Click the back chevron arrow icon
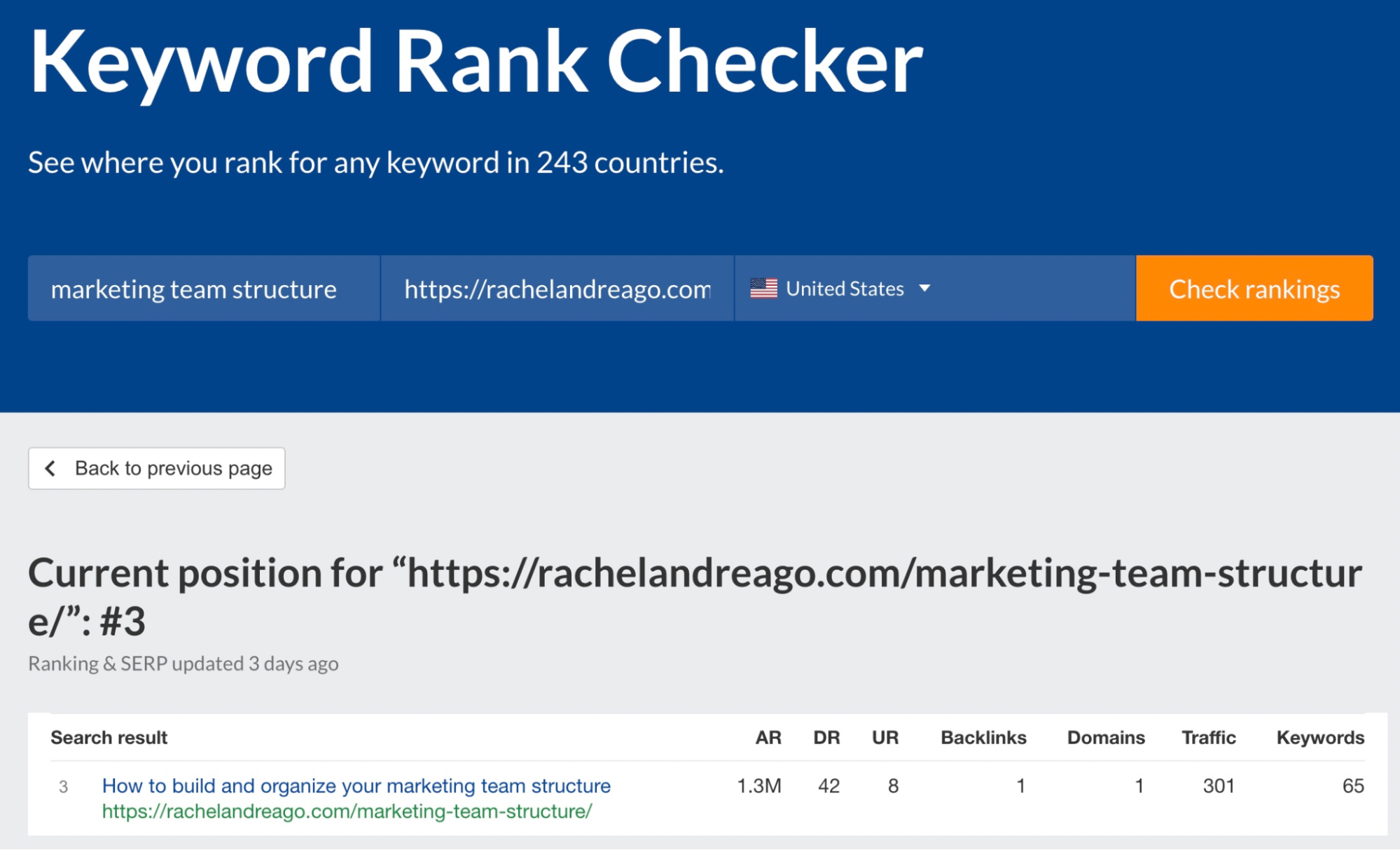This screenshot has height=850, width=1400. point(50,468)
